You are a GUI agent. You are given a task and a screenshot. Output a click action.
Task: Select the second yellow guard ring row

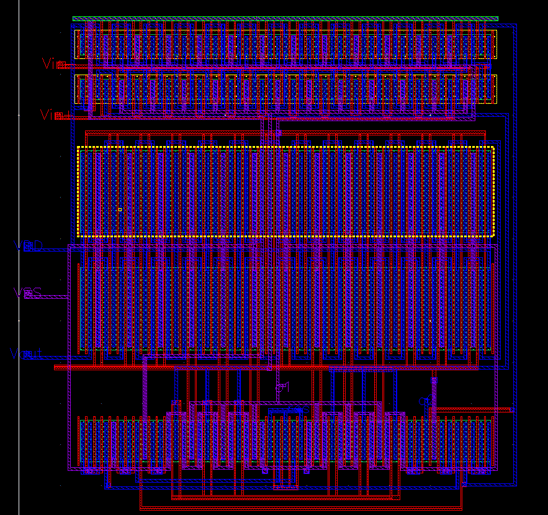[x=285, y=89]
